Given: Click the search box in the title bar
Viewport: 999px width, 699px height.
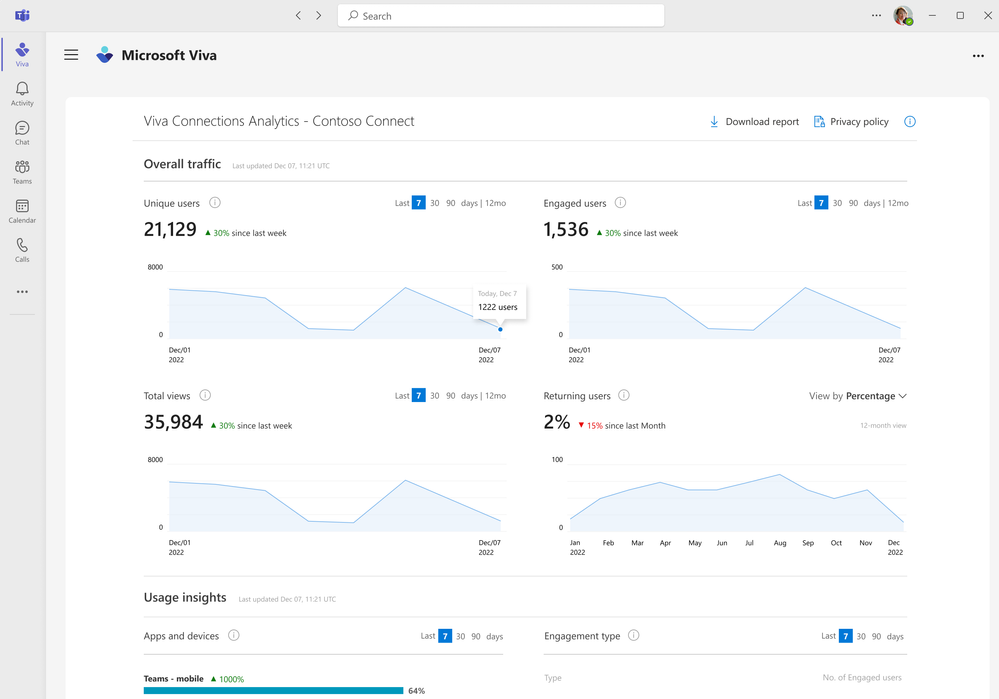Looking at the screenshot, I should pos(501,16).
